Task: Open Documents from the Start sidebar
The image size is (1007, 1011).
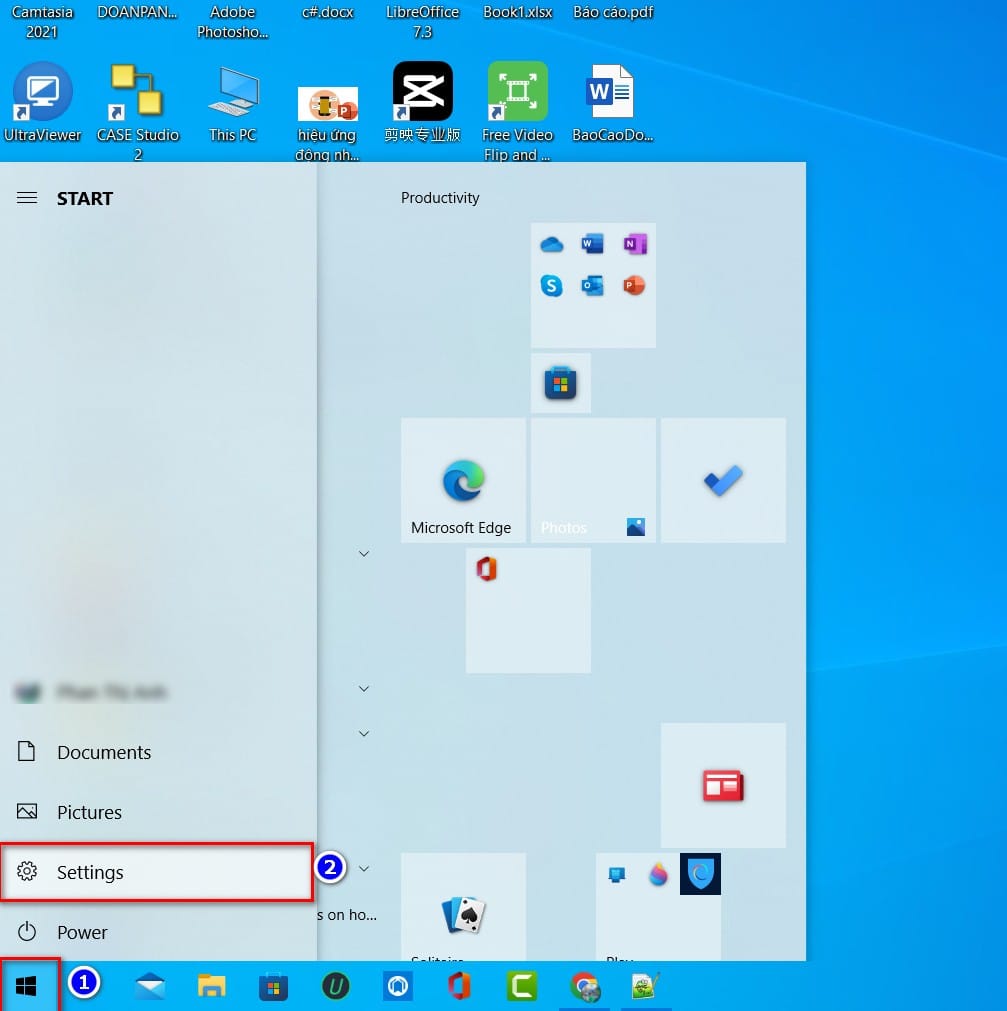Action: point(106,752)
